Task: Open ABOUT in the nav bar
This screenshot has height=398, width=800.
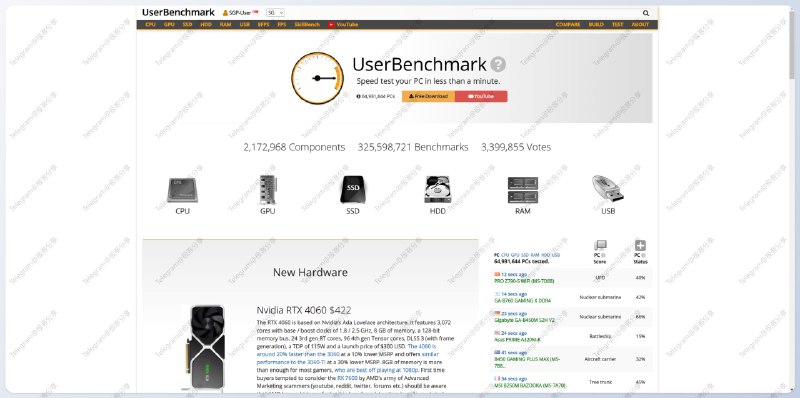Action: click(x=640, y=24)
